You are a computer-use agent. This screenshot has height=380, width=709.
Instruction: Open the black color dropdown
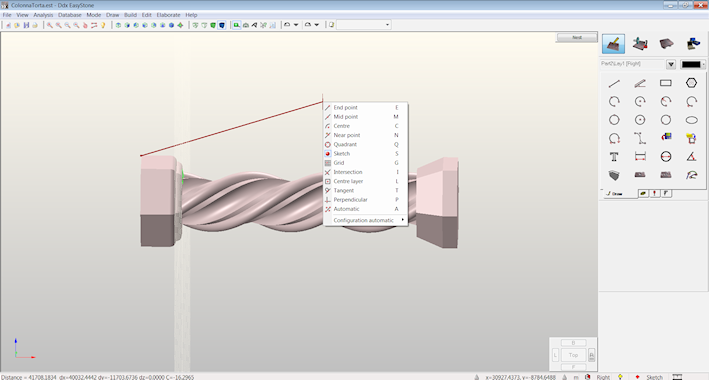pos(704,64)
